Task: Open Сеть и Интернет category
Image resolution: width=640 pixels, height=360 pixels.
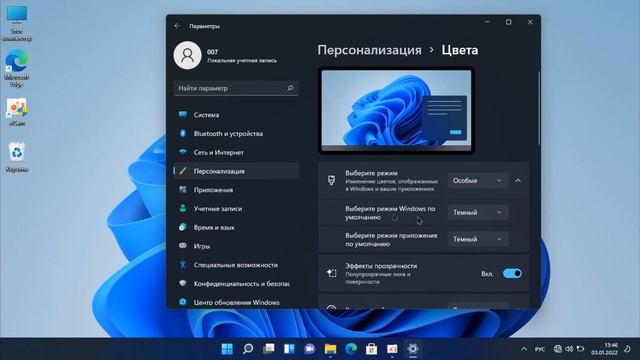Action: 236,152
